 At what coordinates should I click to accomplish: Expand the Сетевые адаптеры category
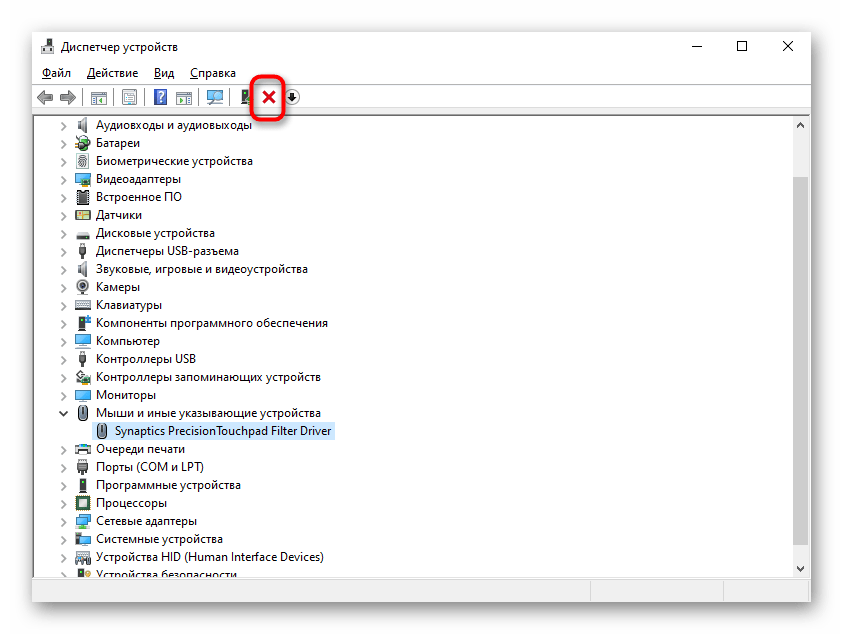pos(63,520)
